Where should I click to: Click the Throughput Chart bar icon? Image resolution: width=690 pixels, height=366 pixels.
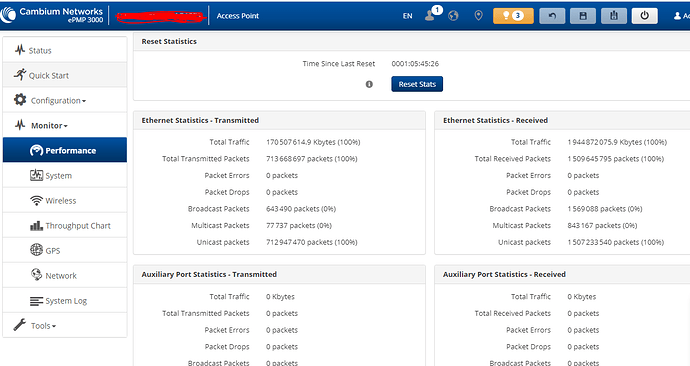click(36, 226)
